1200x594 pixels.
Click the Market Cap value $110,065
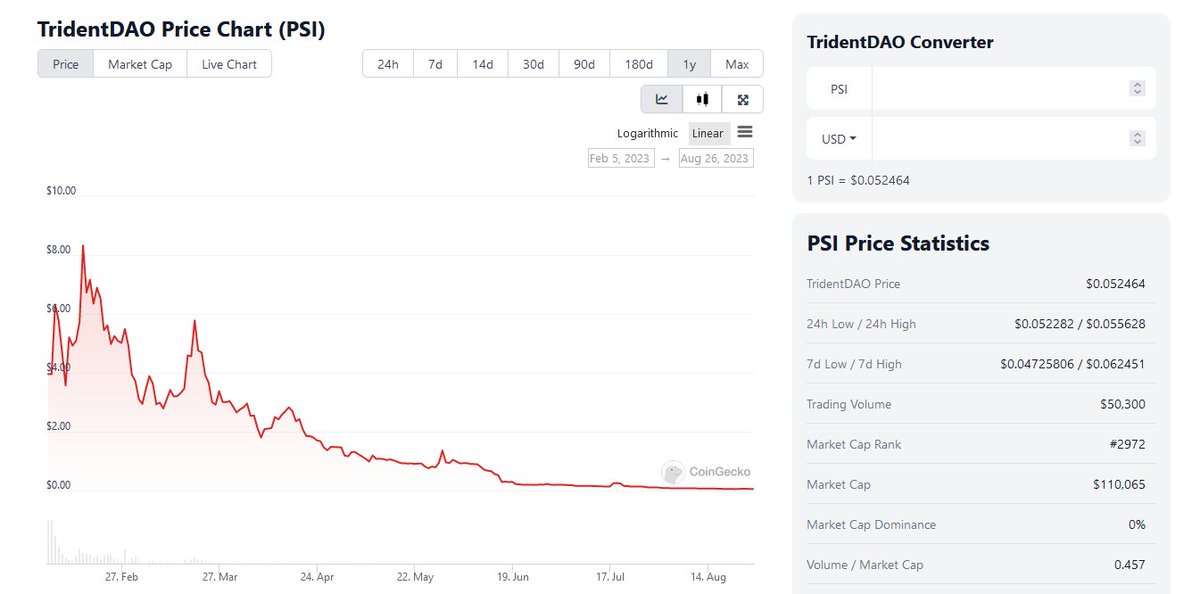click(1119, 484)
